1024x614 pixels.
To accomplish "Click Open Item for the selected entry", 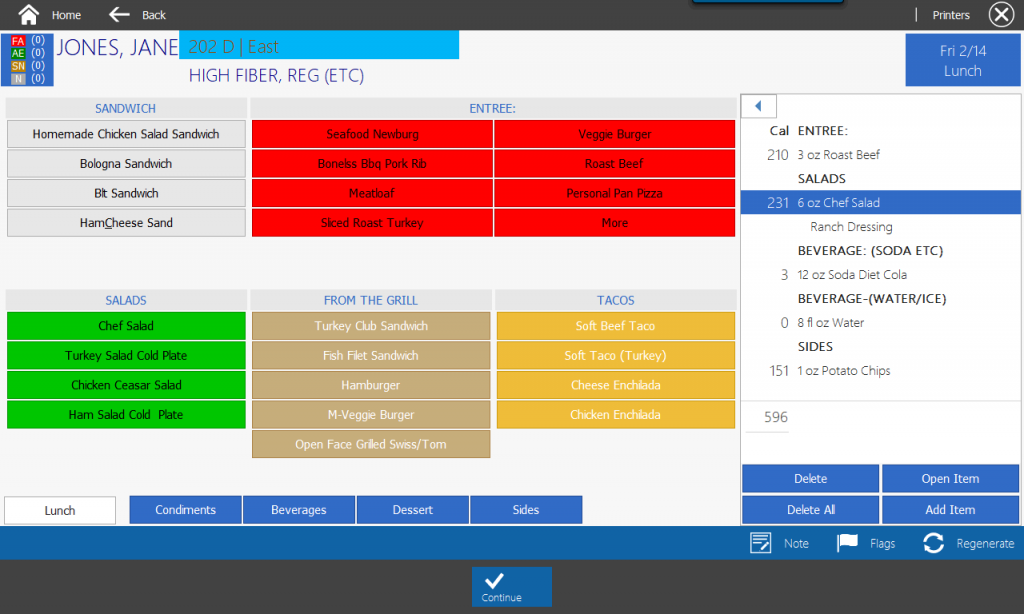I will [x=950, y=478].
